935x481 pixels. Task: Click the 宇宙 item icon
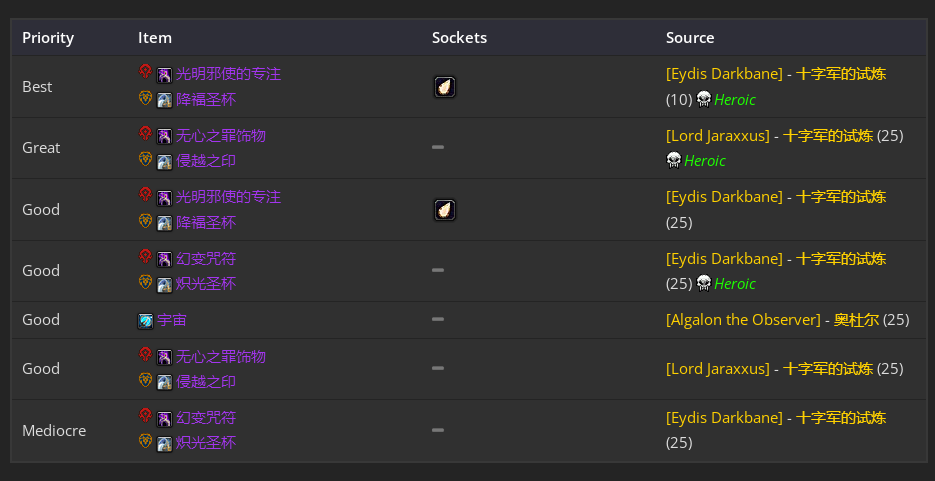tap(145, 321)
